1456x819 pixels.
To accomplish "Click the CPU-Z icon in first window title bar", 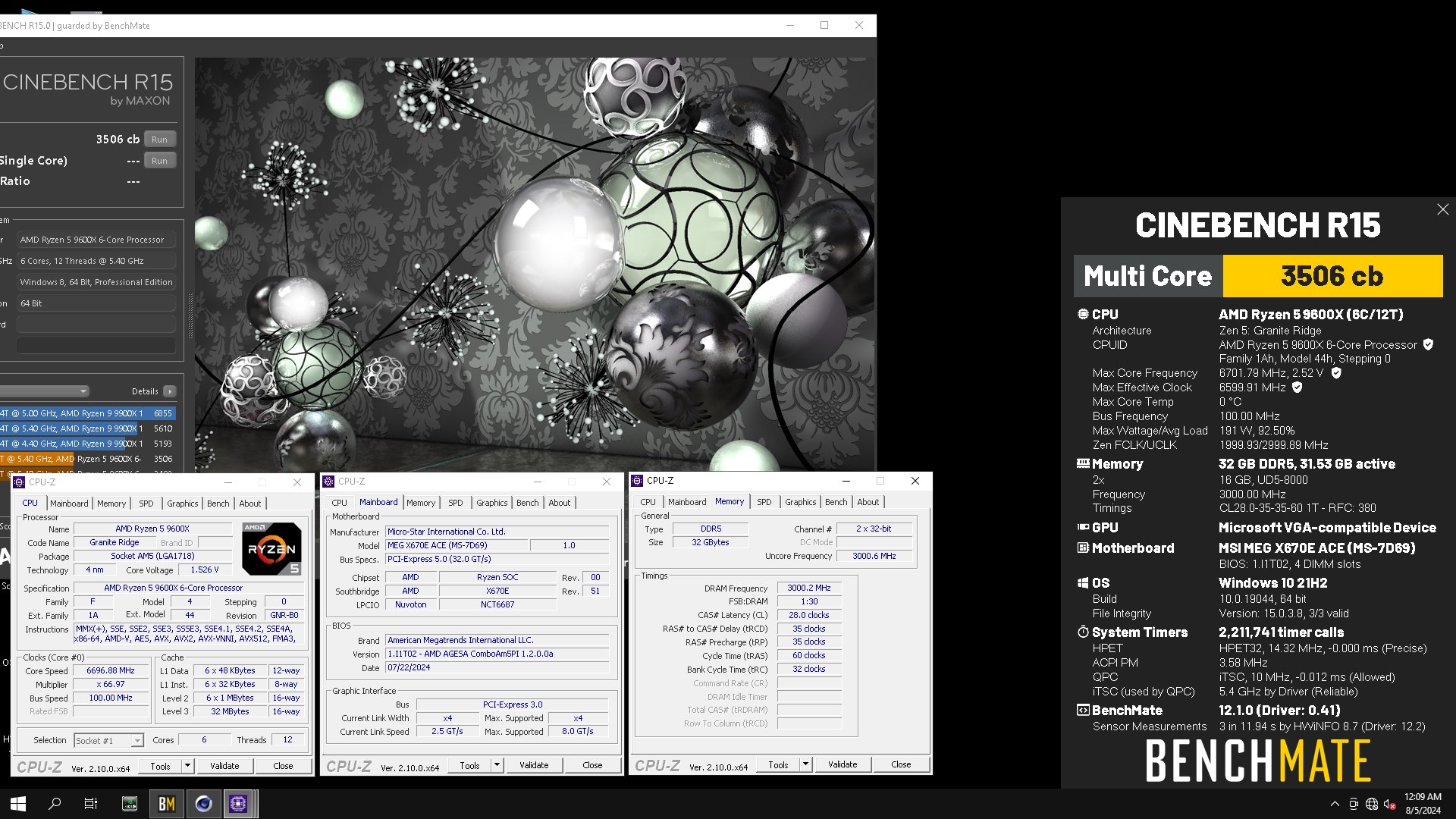I will pyautogui.click(x=20, y=482).
